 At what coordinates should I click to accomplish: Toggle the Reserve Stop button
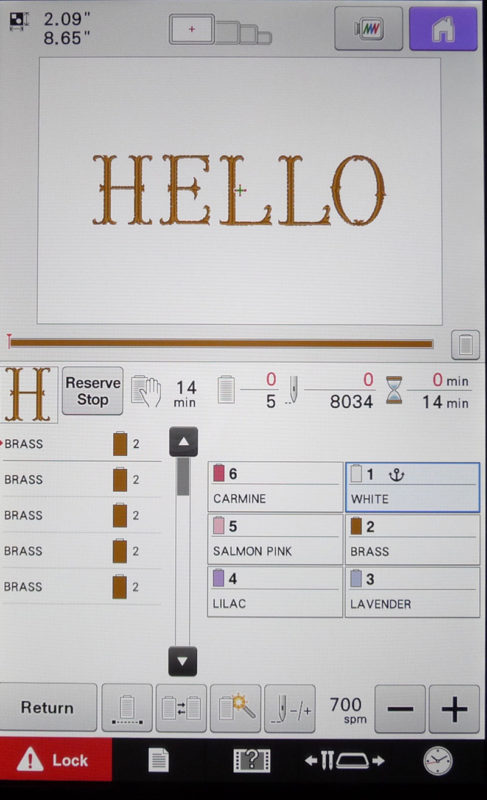pyautogui.click(x=92, y=391)
